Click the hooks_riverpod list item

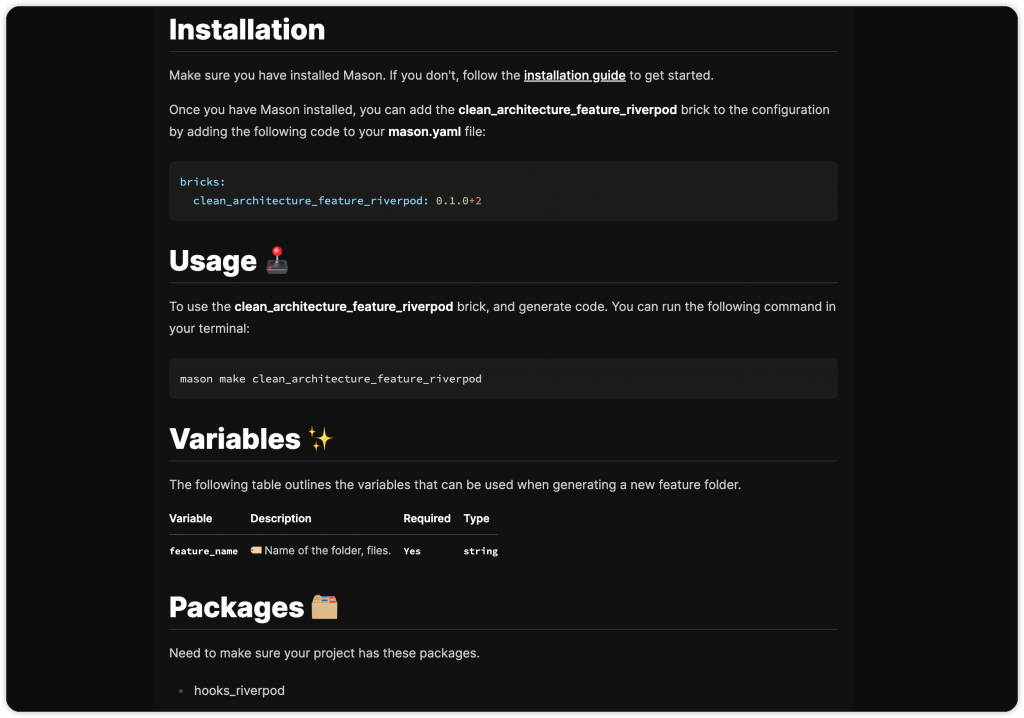tap(239, 690)
